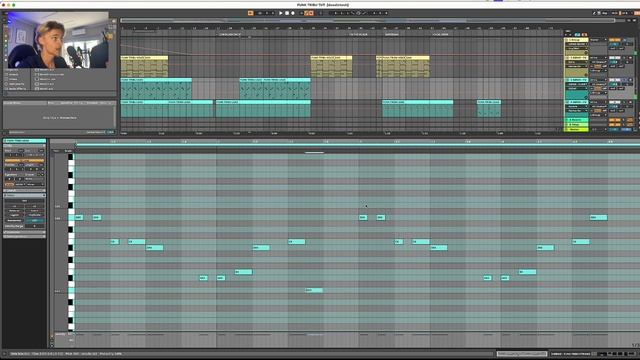Click the Set button next to Start

(x=21, y=150)
